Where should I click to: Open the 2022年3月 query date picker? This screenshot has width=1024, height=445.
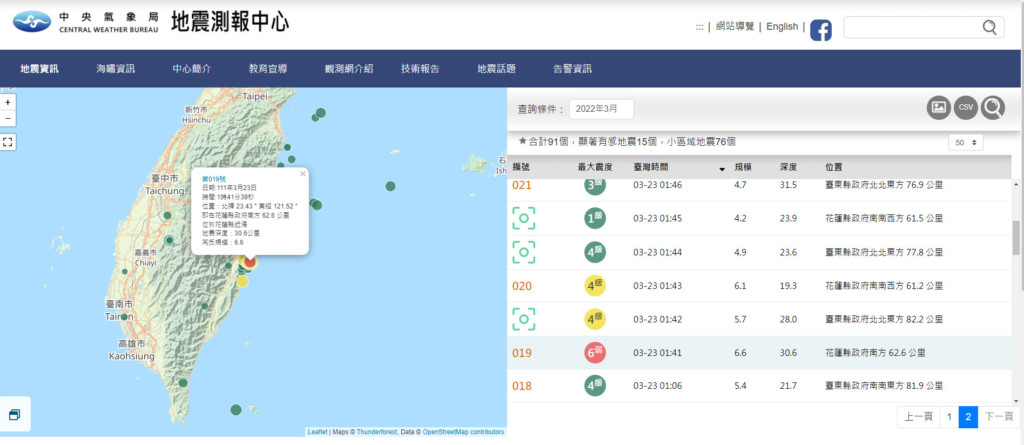pos(601,109)
